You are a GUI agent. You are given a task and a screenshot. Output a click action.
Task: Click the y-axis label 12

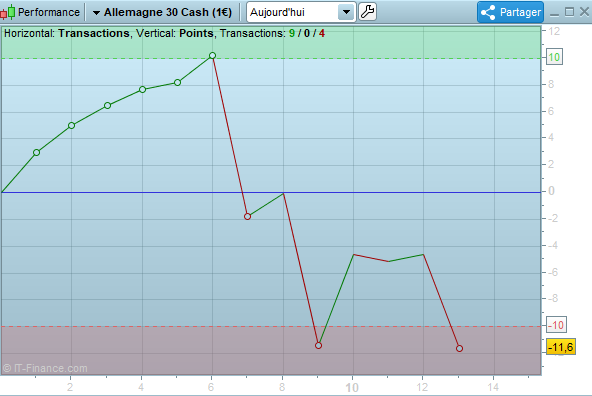tap(554, 31)
